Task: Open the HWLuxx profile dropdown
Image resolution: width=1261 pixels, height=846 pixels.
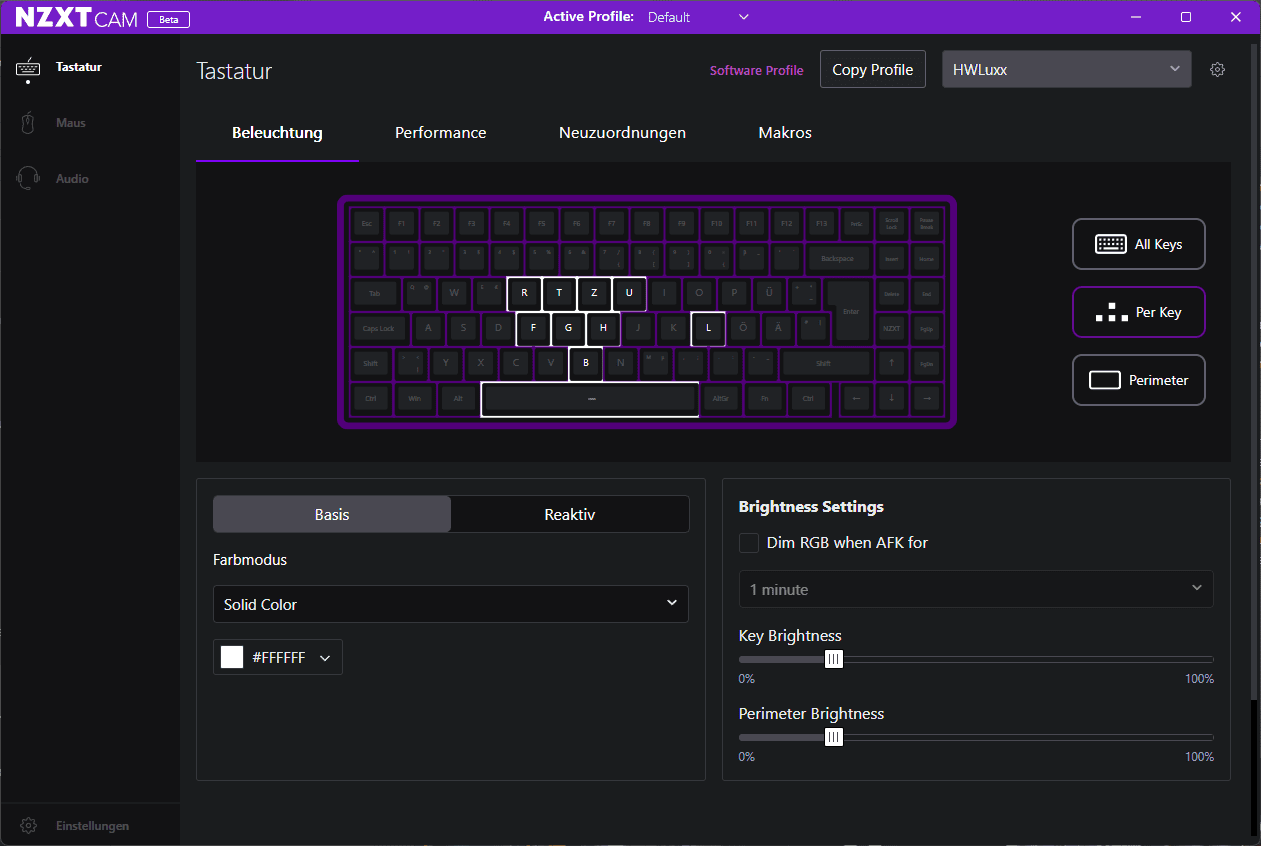Action: 1067,69
